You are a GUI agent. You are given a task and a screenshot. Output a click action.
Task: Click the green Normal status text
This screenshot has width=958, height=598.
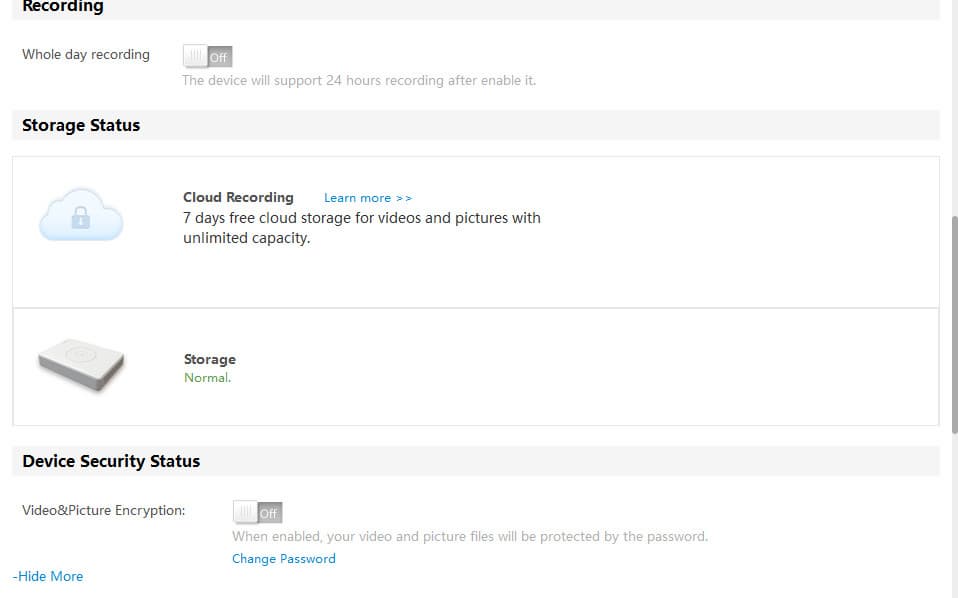(x=207, y=378)
